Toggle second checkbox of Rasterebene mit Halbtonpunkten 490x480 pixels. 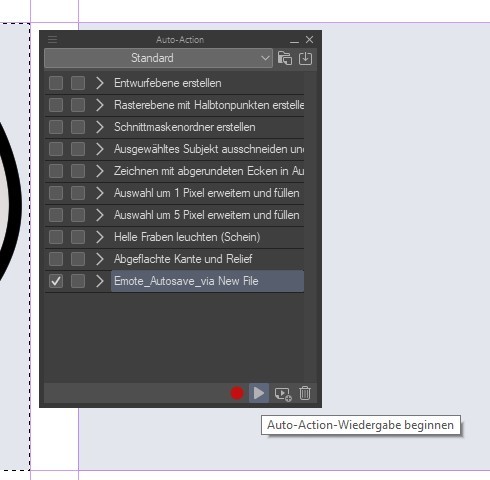[x=78, y=105]
